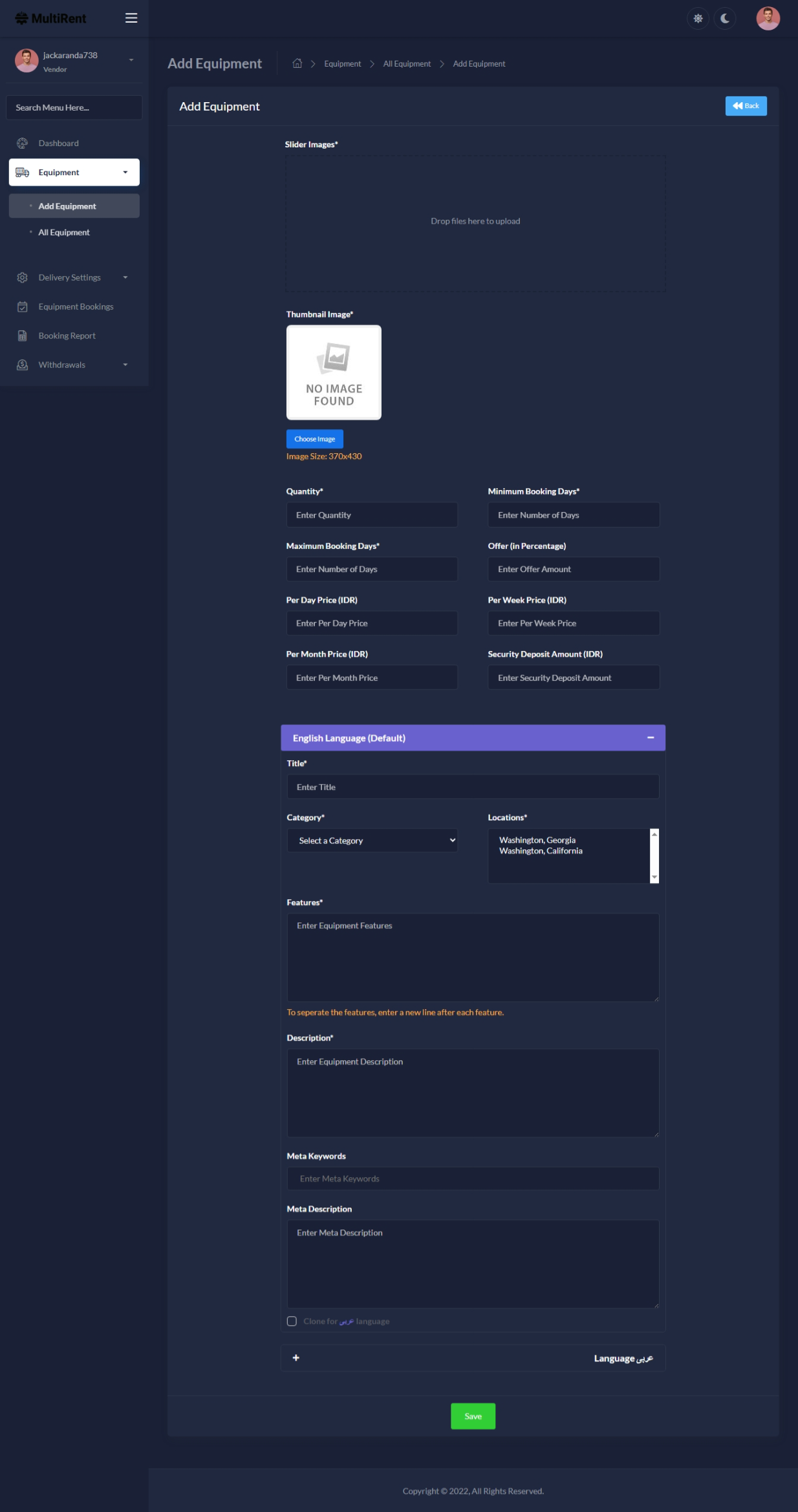Open the All Equipment menu item
The width and height of the screenshot is (798, 1512).
pyautogui.click(x=64, y=233)
